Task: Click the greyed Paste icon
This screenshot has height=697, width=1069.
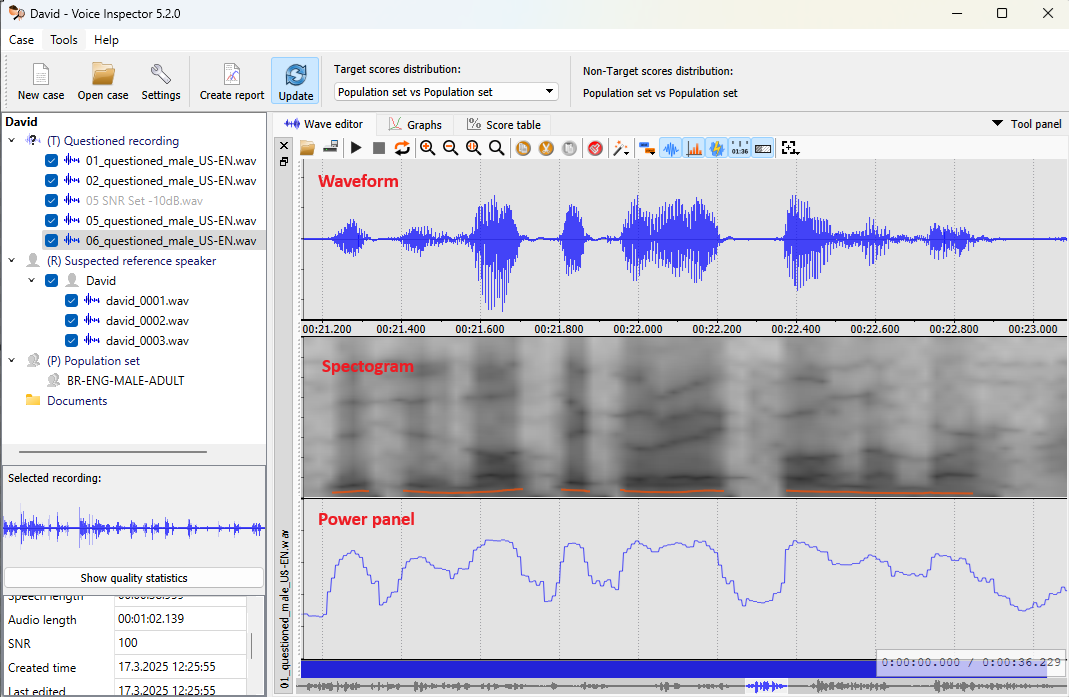Action: click(569, 148)
